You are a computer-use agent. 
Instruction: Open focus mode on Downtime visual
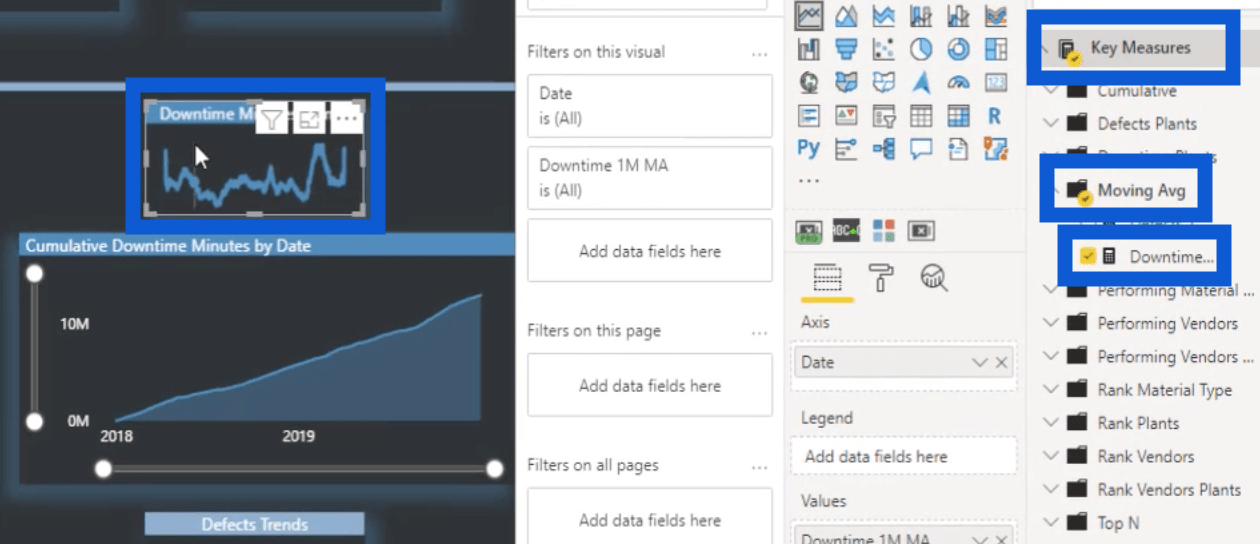[x=309, y=121]
